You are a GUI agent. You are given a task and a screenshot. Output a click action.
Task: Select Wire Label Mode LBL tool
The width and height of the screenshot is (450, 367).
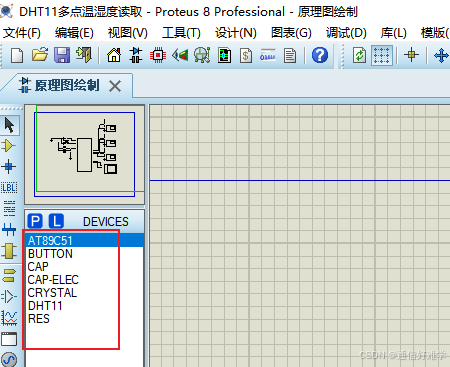(x=9, y=188)
